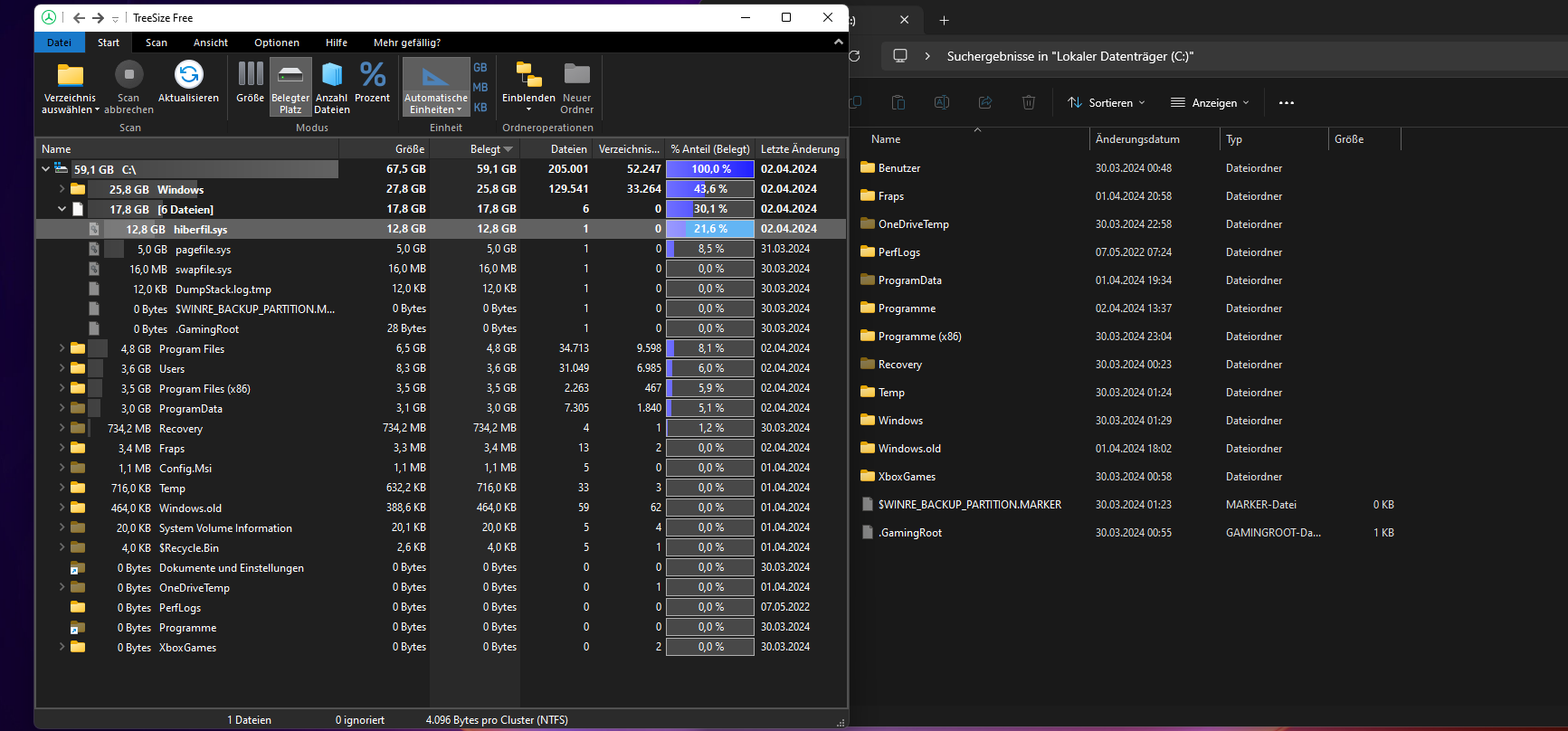This screenshot has width=1568, height=731.
Task: Expand Program Files (x86) node
Action: 62,388
